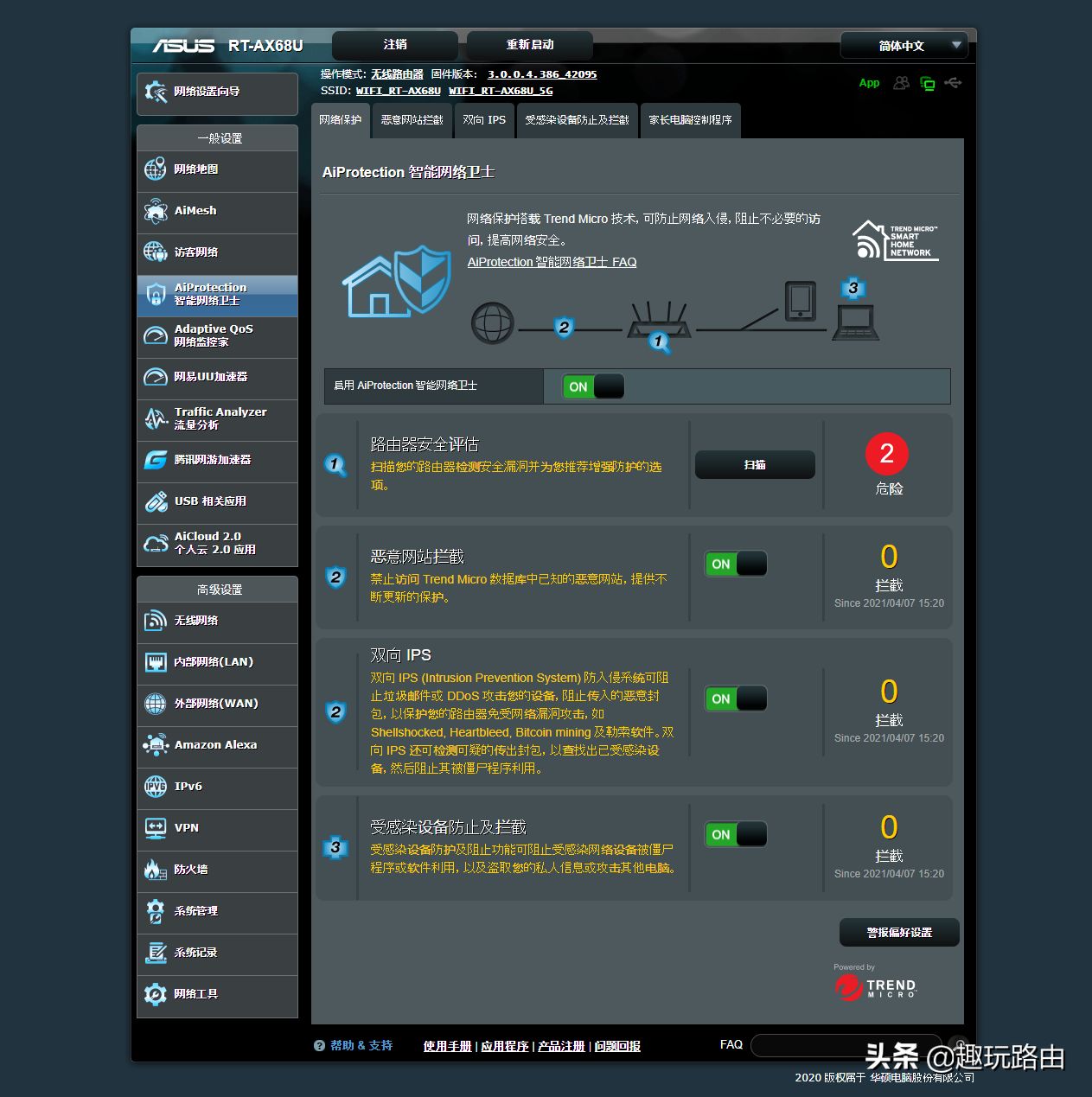Open the 问题回报 feedback link

coord(617,1046)
